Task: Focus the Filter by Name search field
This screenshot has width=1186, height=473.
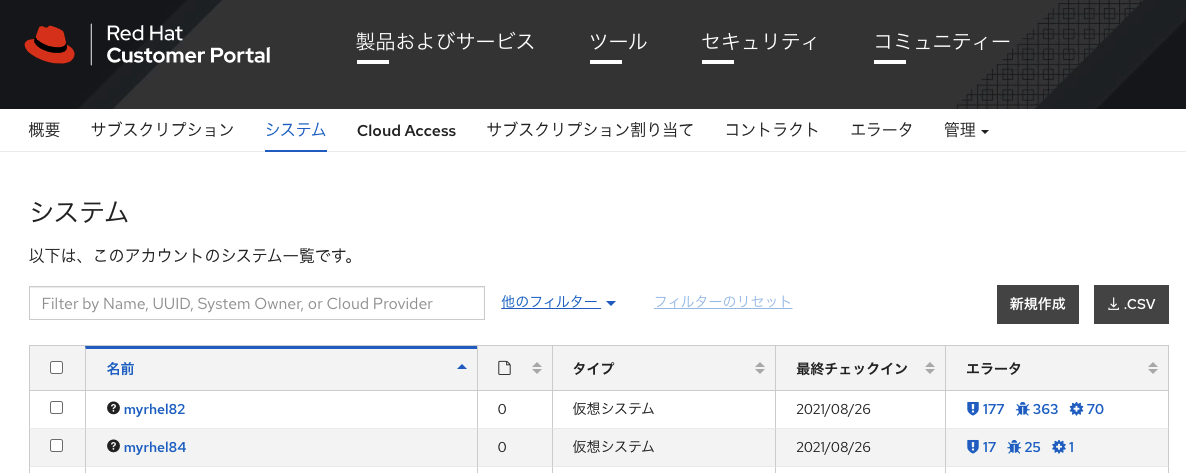Action: tap(257, 303)
